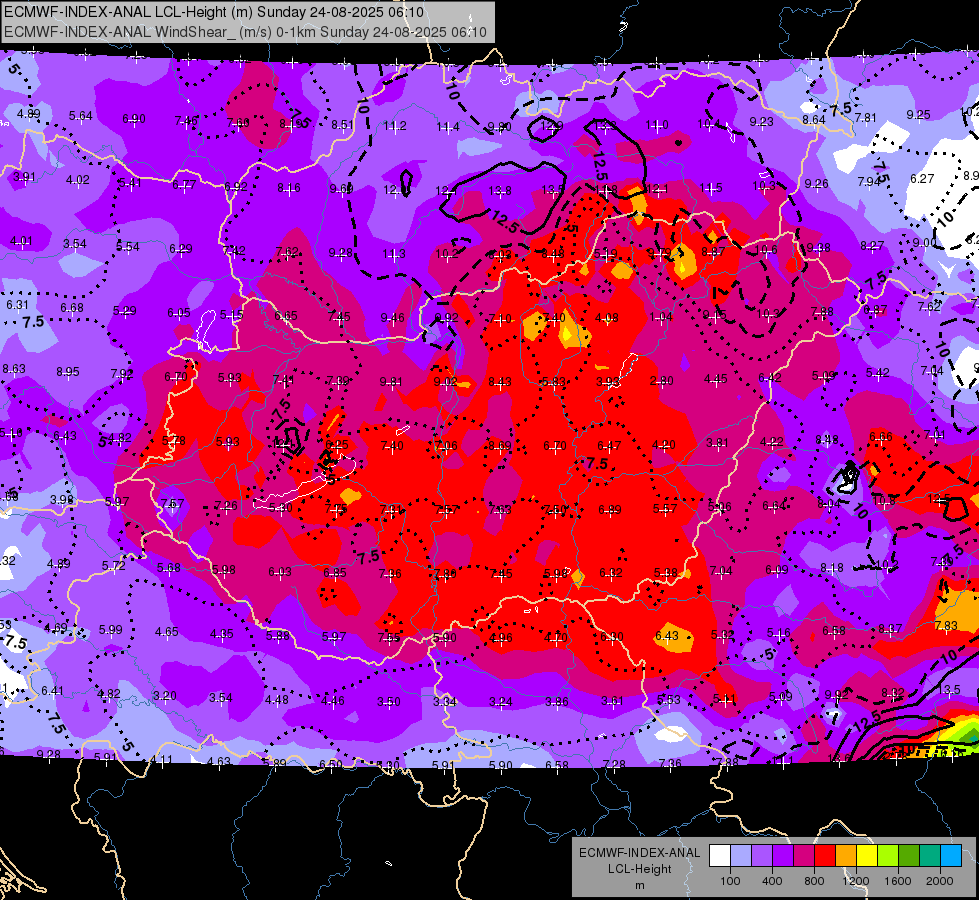Click the LCL-Height (m) header title line
The width and height of the screenshot is (979, 900).
(x=214, y=12)
